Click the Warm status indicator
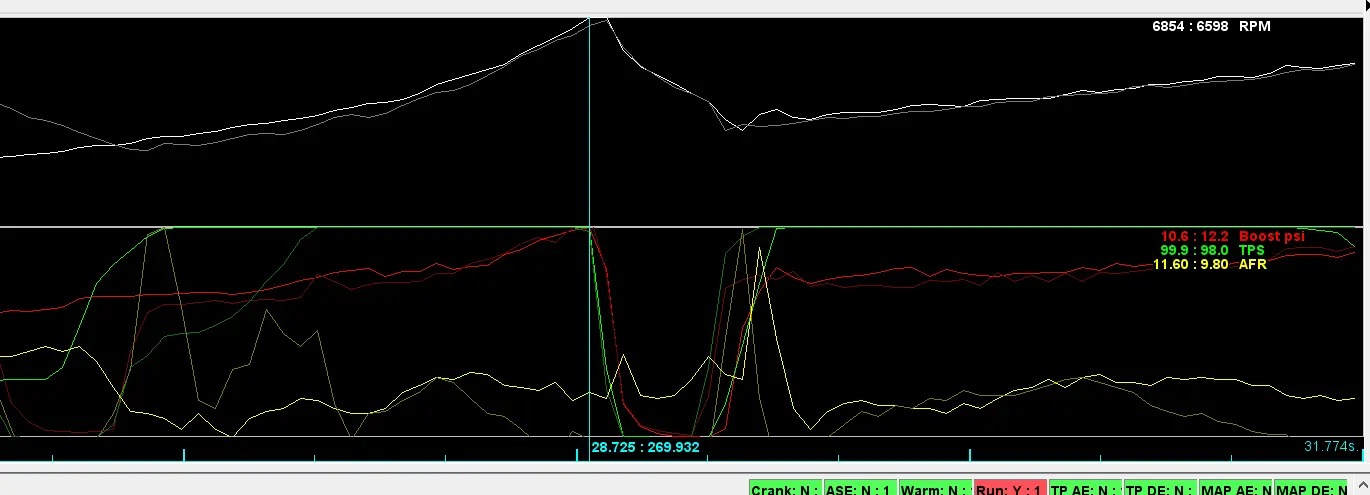The image size is (1370, 495). point(935,489)
